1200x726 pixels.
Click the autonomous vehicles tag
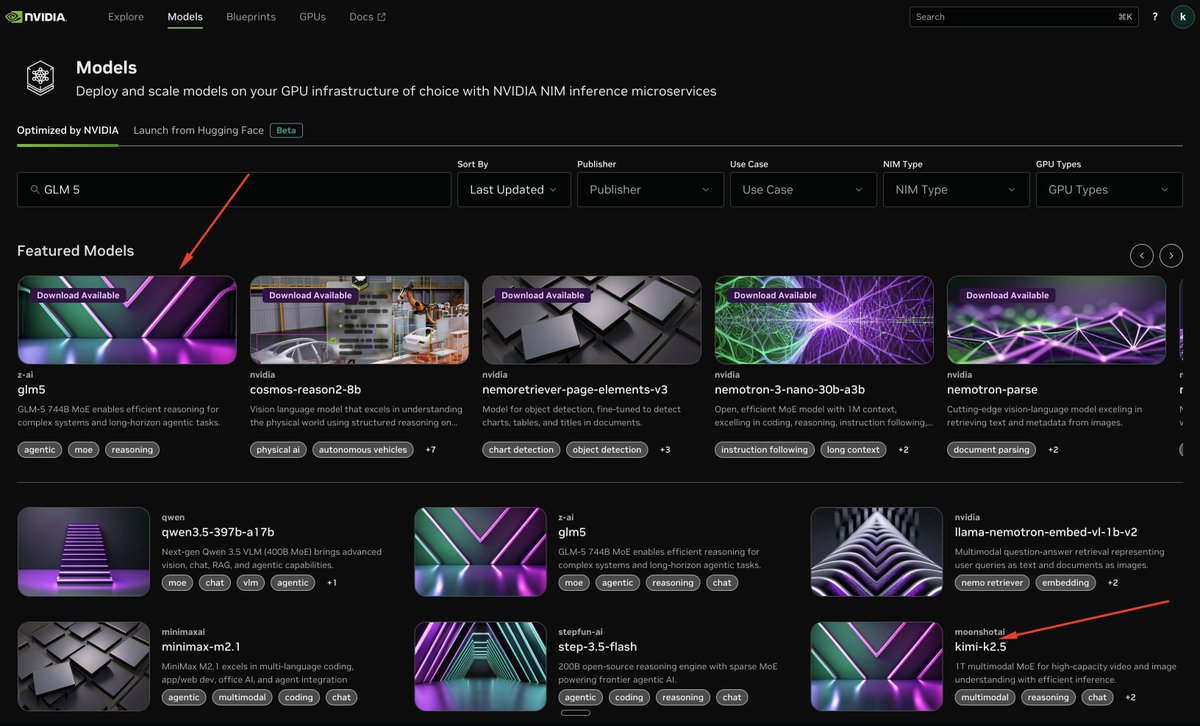[x=363, y=450]
